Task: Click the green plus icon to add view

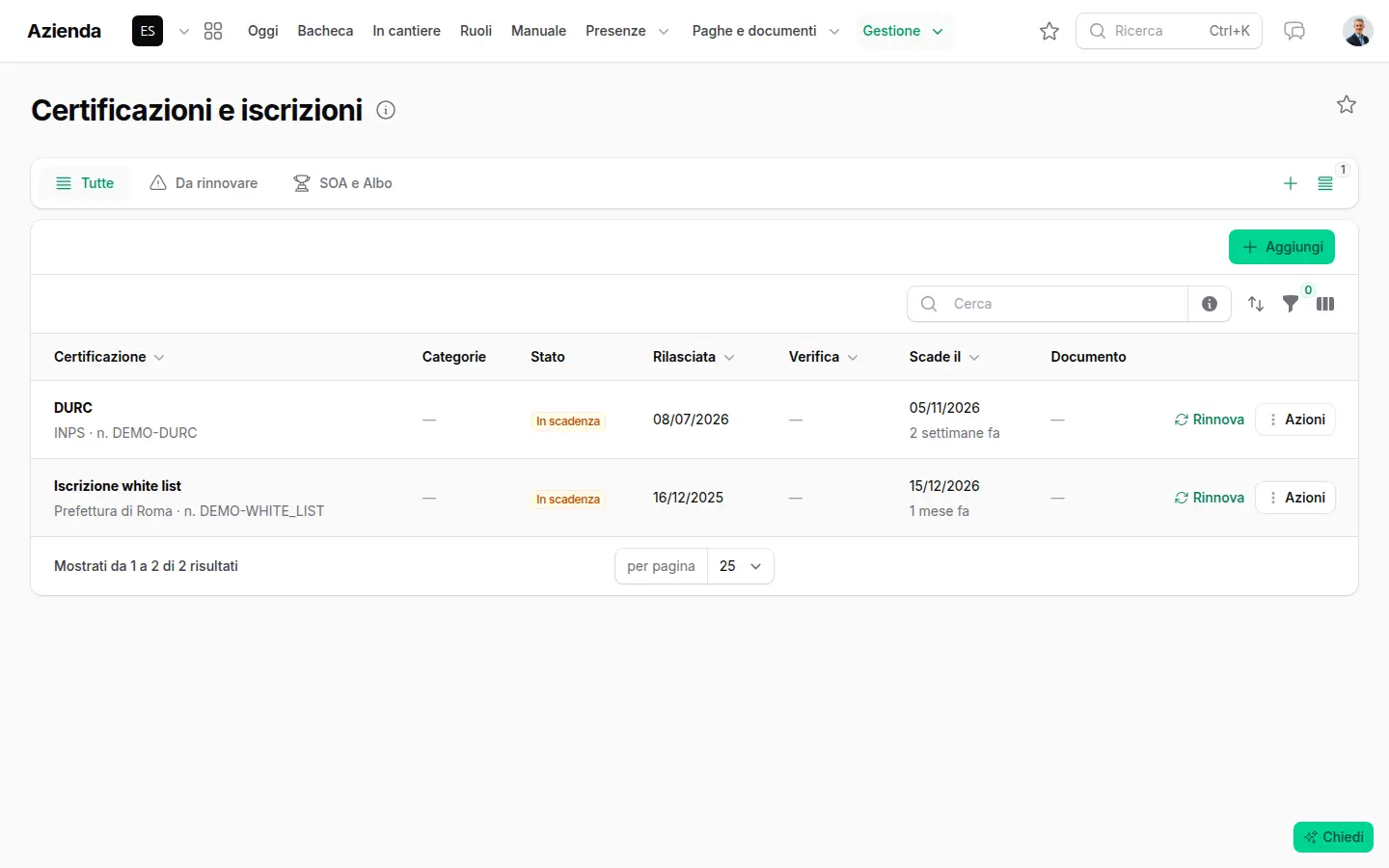Action: click(x=1291, y=183)
